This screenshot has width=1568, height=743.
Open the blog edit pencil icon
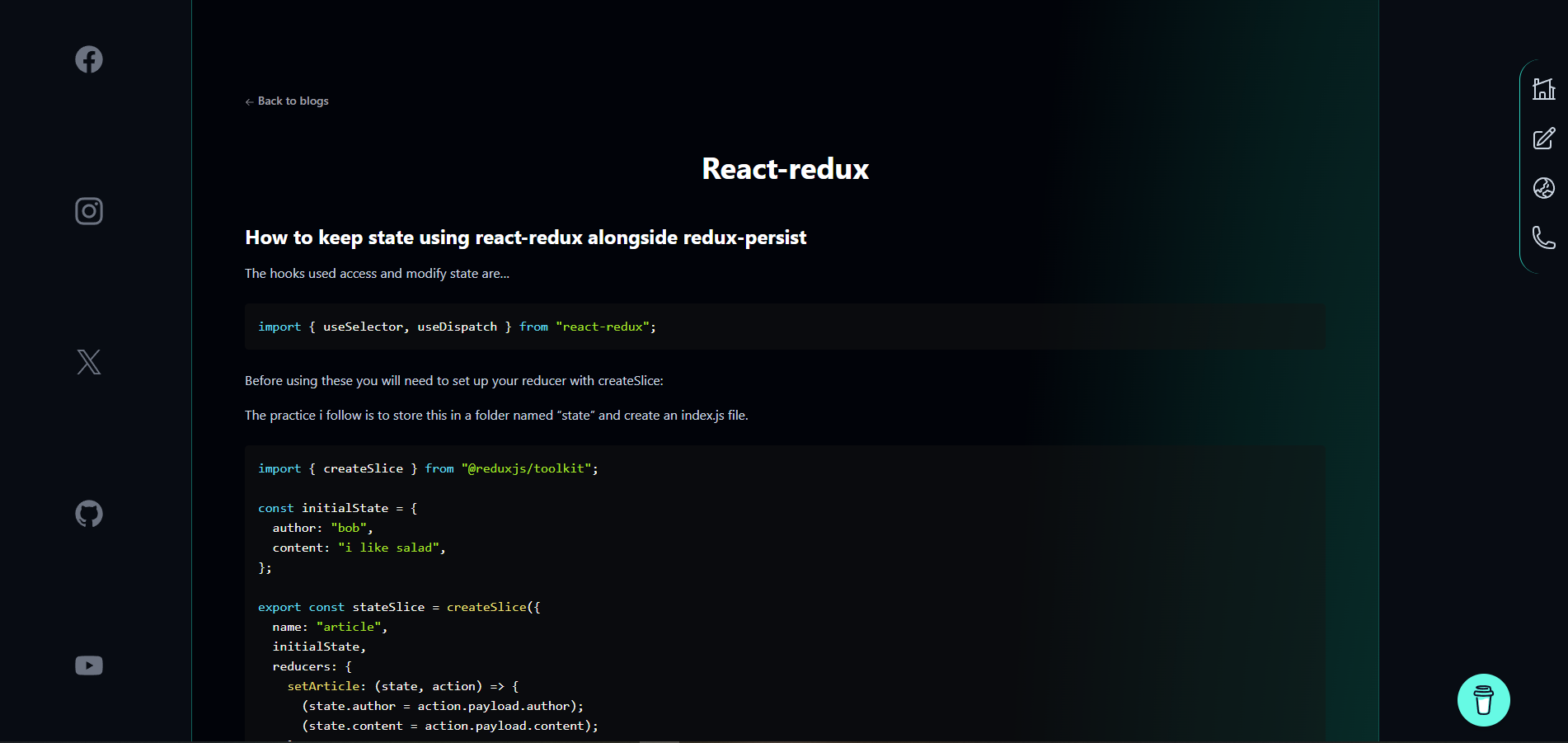click(1544, 138)
